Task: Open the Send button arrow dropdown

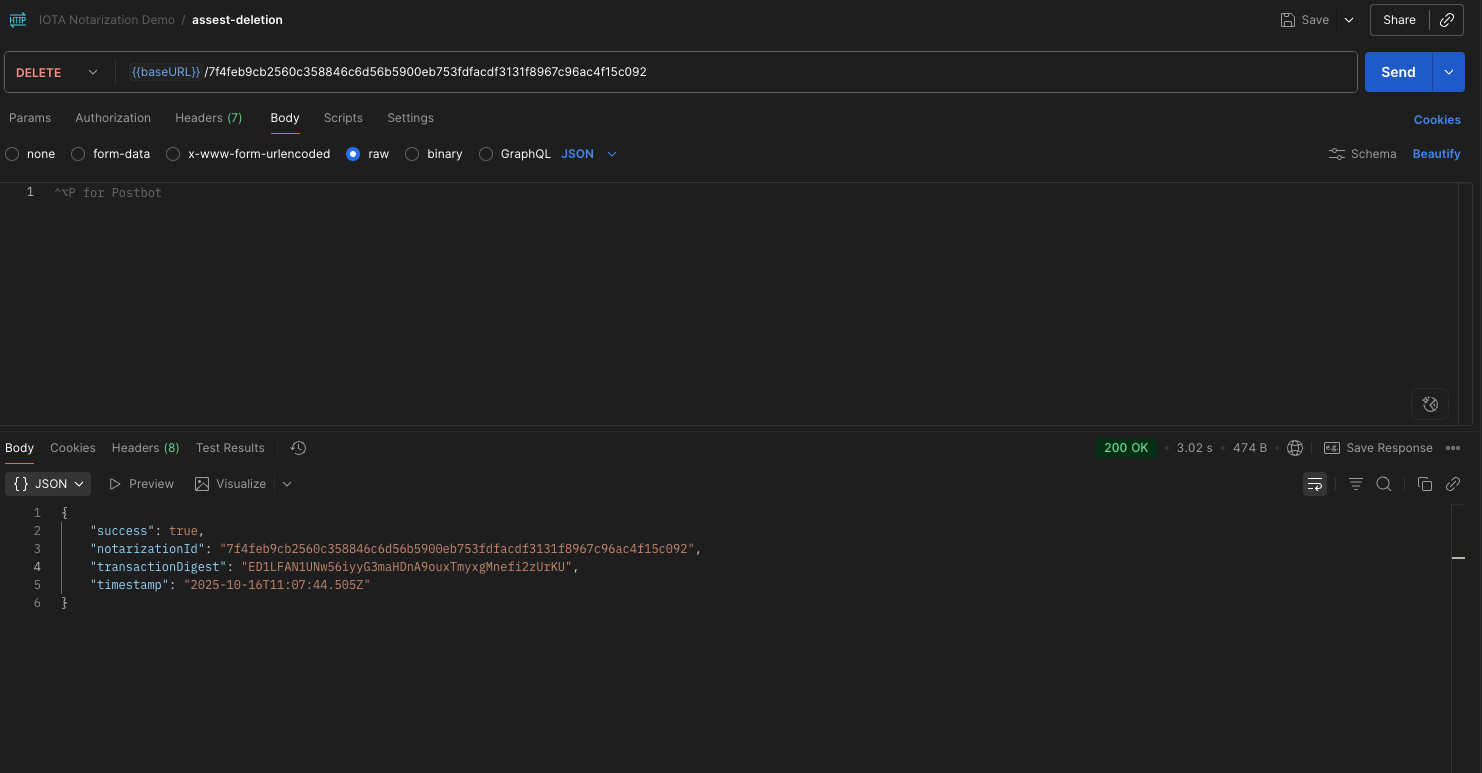Action: coord(1448,72)
